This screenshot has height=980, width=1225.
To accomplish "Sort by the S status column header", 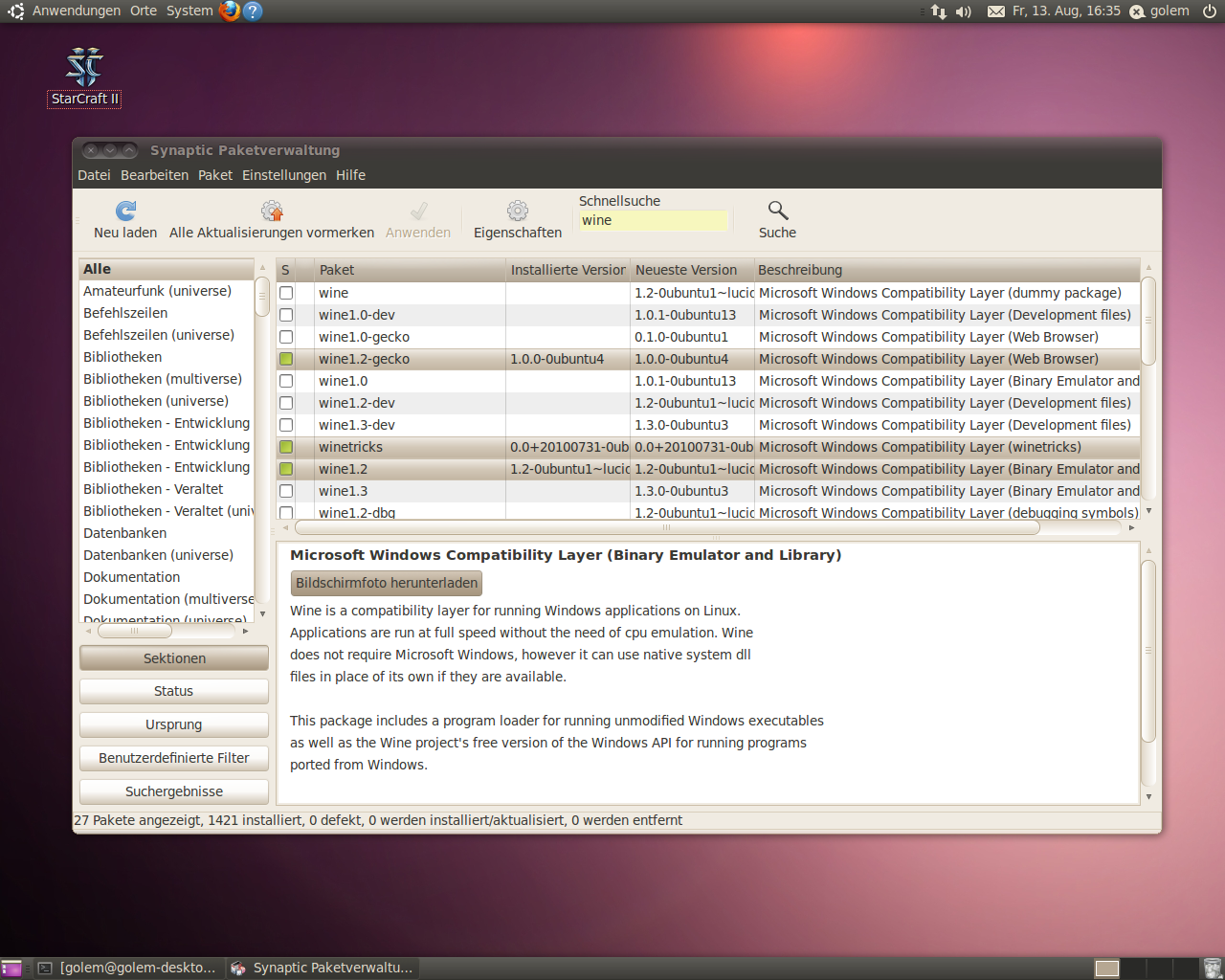I will point(286,270).
